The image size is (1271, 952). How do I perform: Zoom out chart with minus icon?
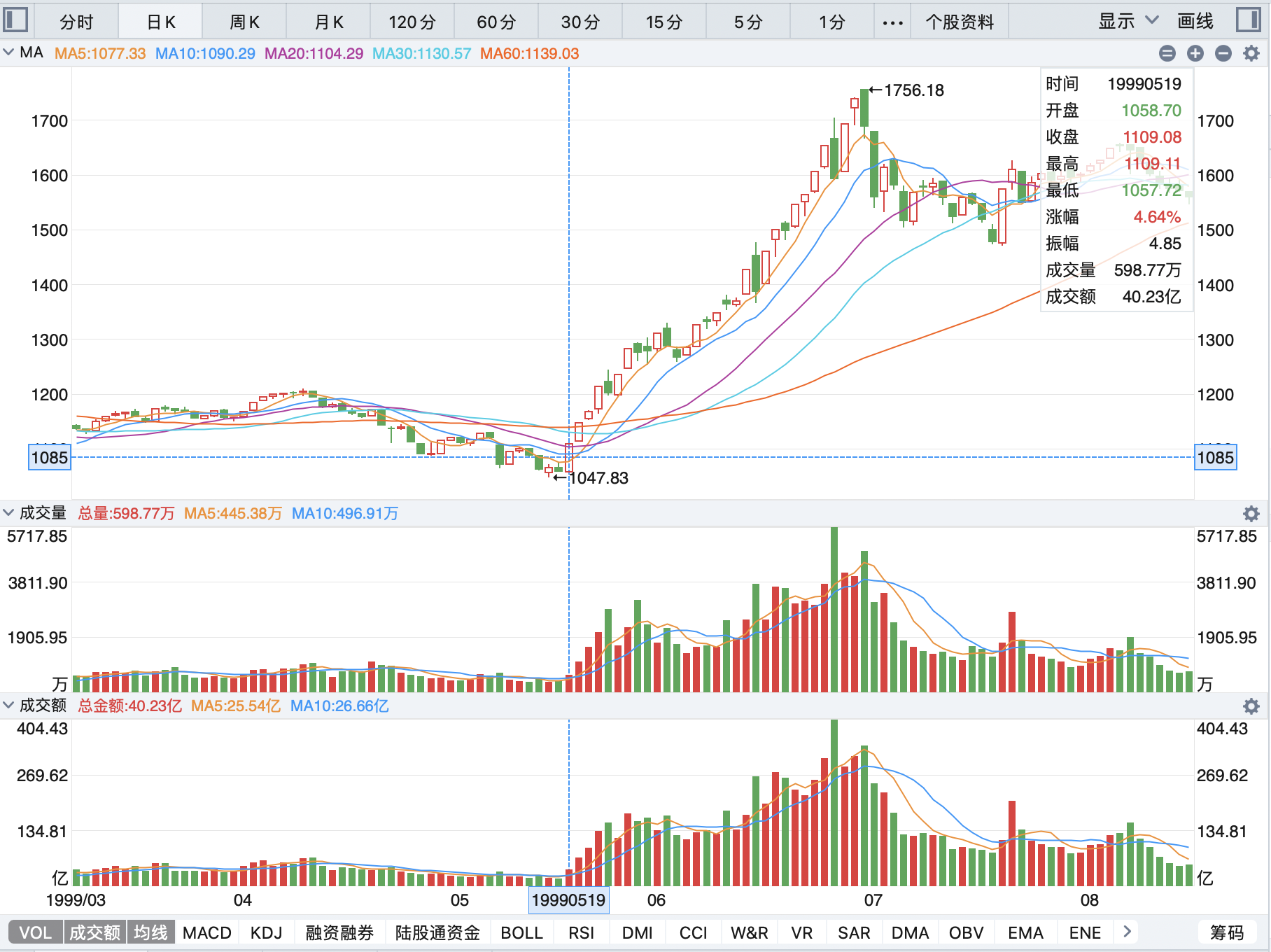tap(1223, 53)
